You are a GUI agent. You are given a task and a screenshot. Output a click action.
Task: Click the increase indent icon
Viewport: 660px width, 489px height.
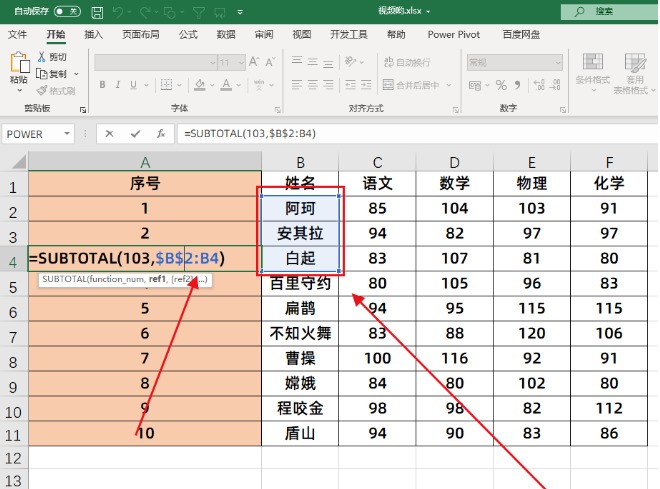pos(366,85)
